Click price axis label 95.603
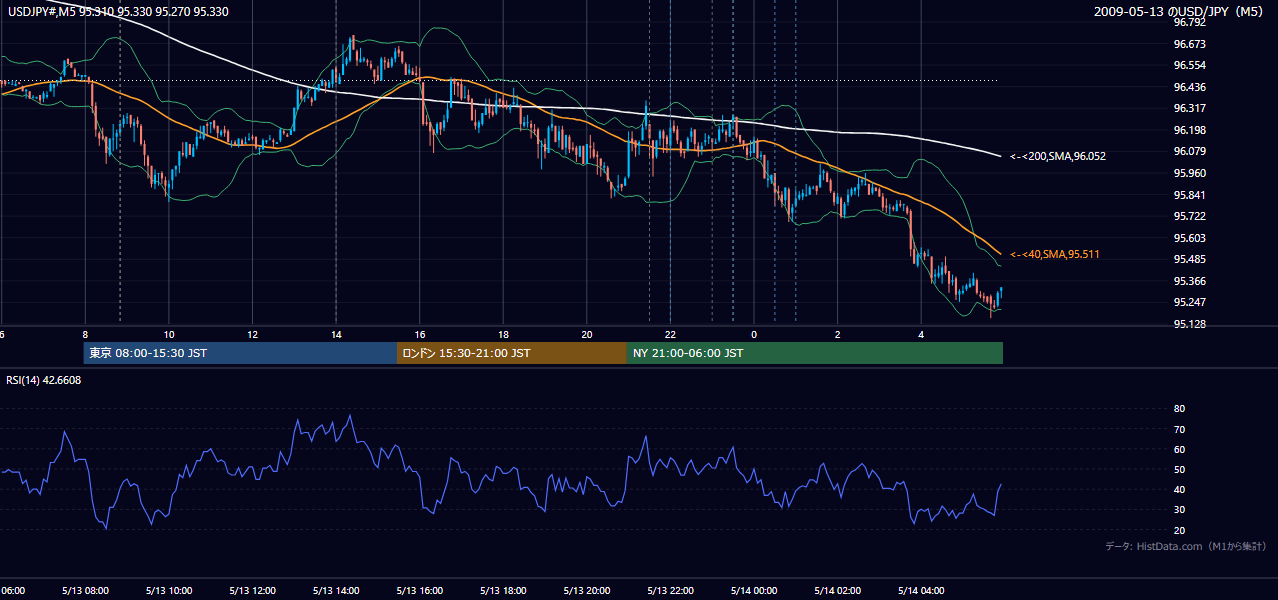 (x=1189, y=238)
